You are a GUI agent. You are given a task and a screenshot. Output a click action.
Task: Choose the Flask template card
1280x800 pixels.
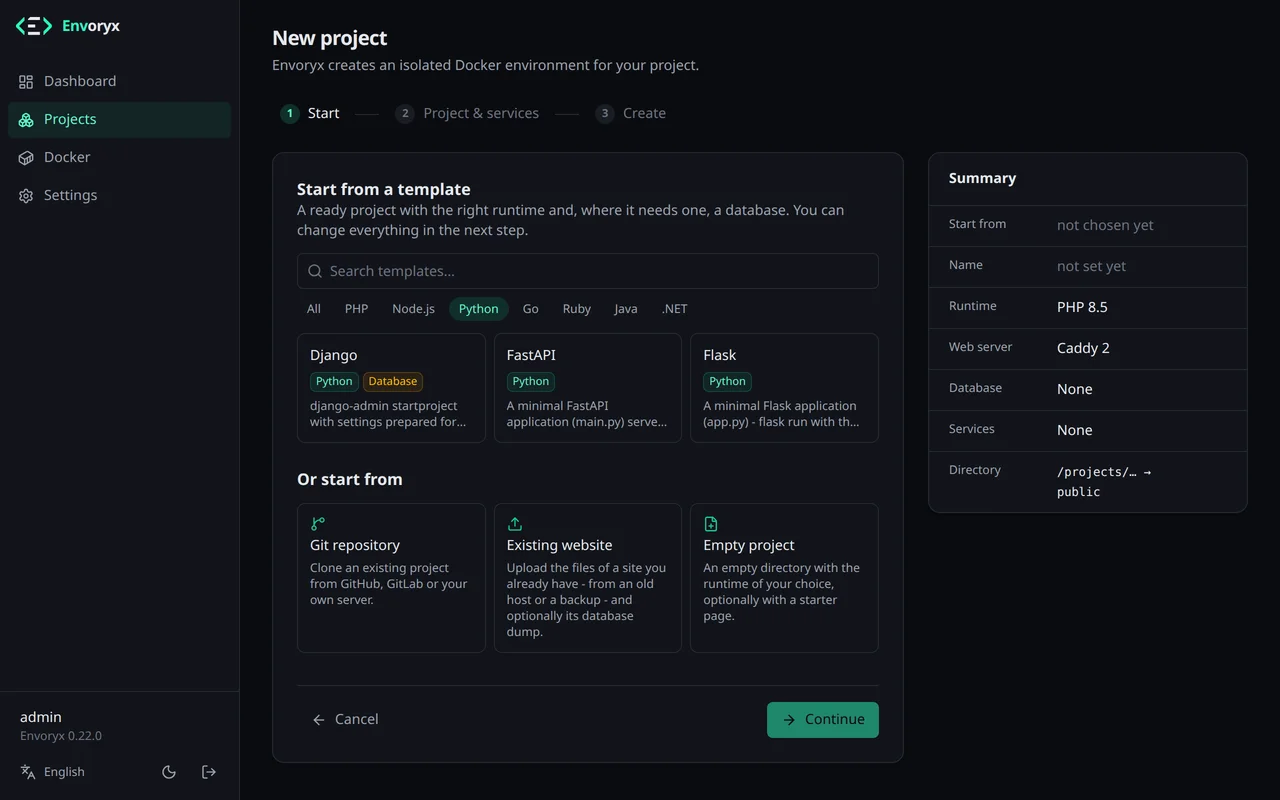(x=784, y=388)
